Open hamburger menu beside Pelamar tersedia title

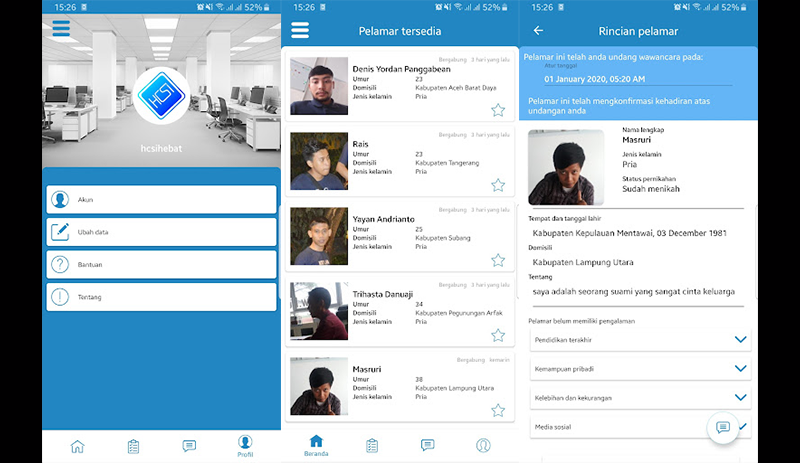(300, 31)
